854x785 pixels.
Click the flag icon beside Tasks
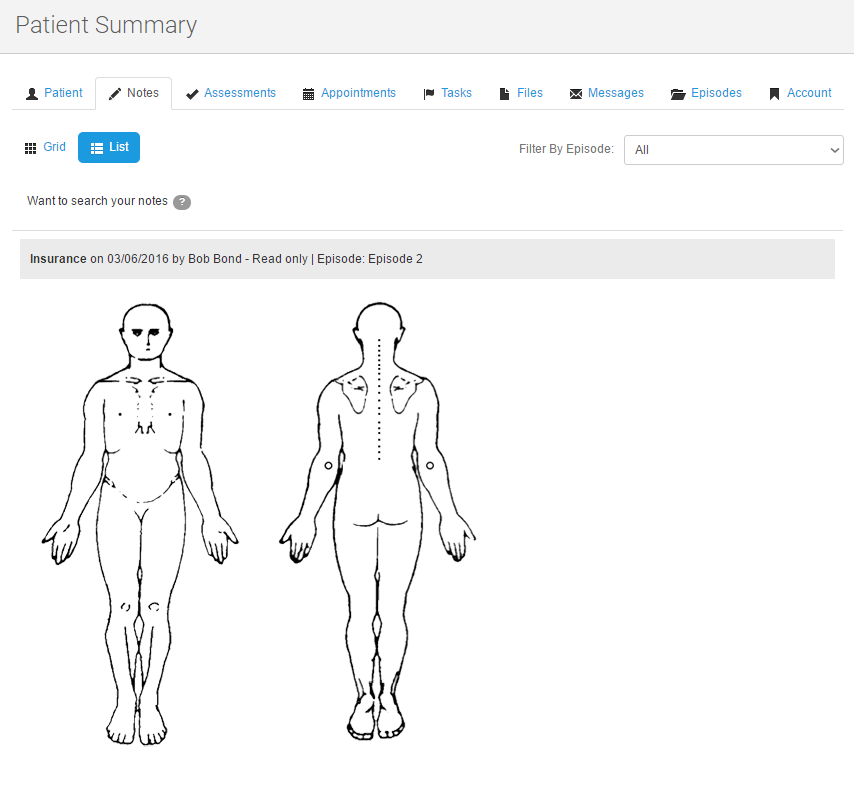429,94
